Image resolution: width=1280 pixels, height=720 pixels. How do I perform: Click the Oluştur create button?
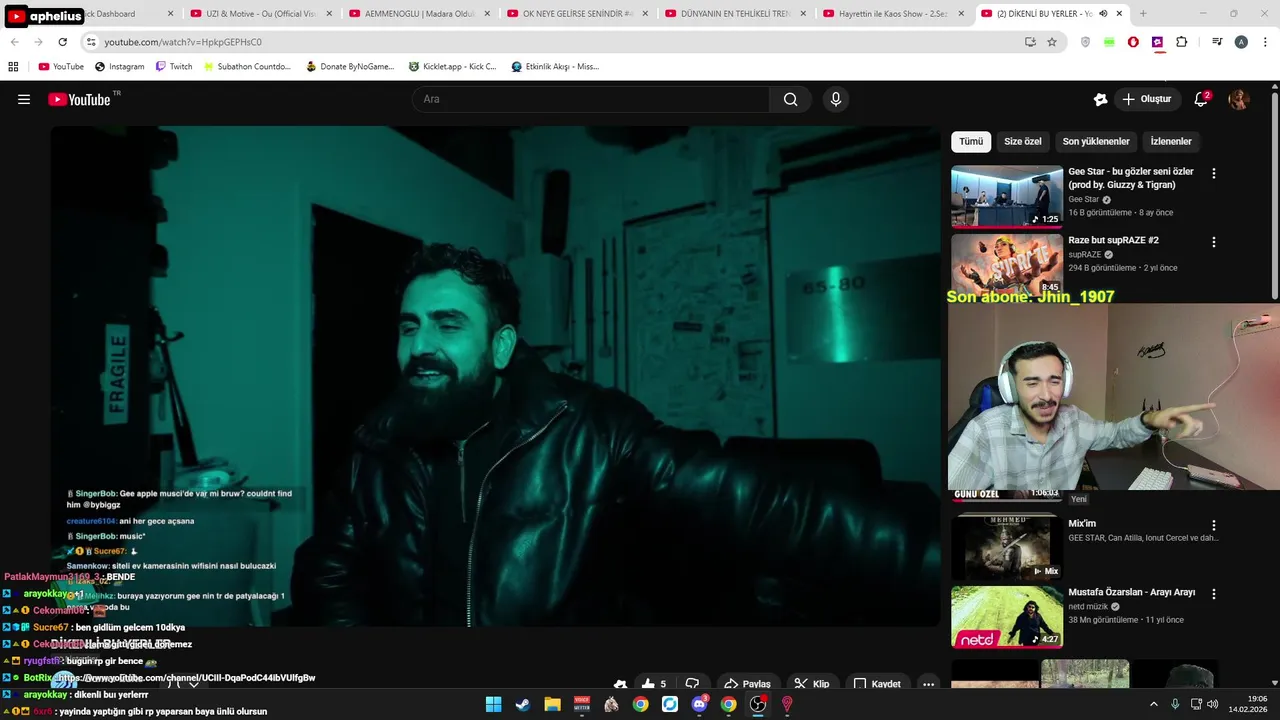point(1146,99)
